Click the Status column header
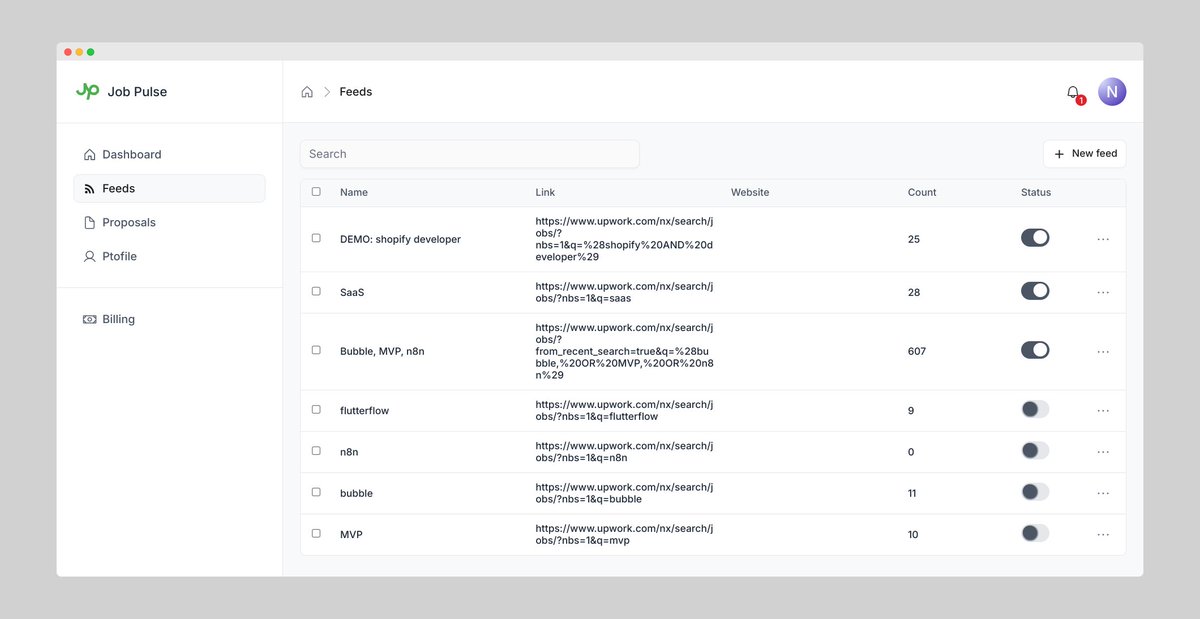1200x619 pixels. pos(1036,193)
